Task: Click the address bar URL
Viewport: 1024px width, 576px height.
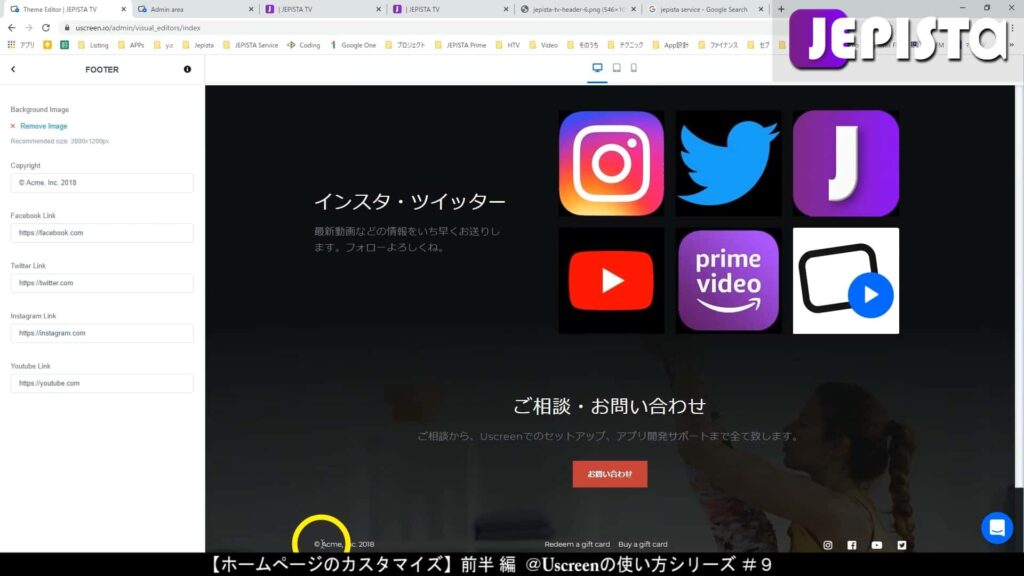Action: (138, 28)
